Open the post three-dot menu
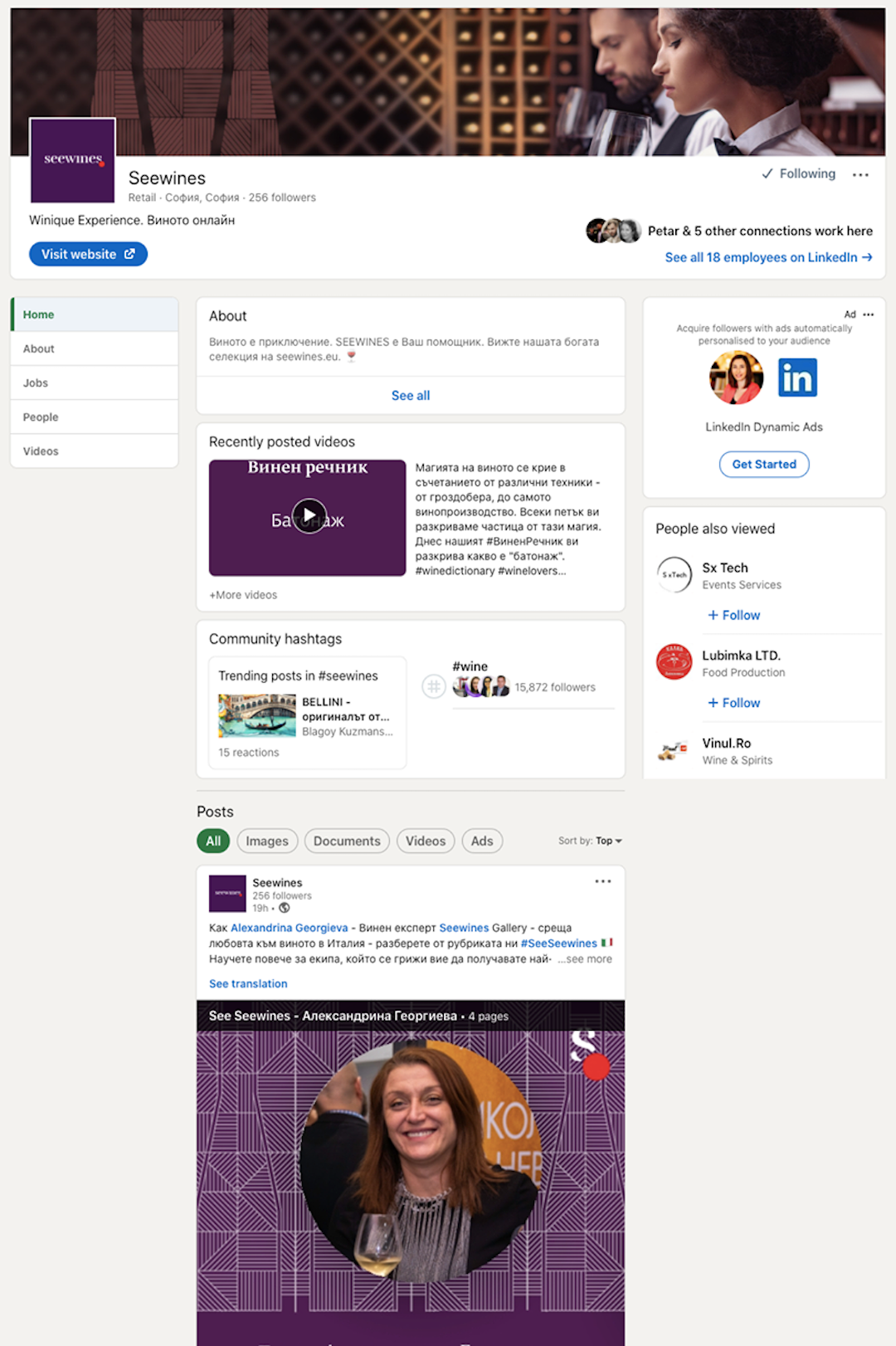The image size is (896, 1346). [603, 881]
